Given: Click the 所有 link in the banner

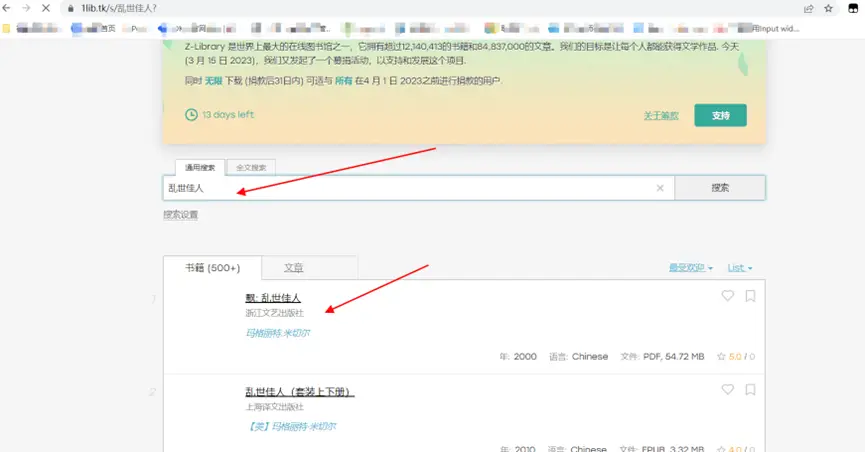Looking at the screenshot, I should click(344, 81).
